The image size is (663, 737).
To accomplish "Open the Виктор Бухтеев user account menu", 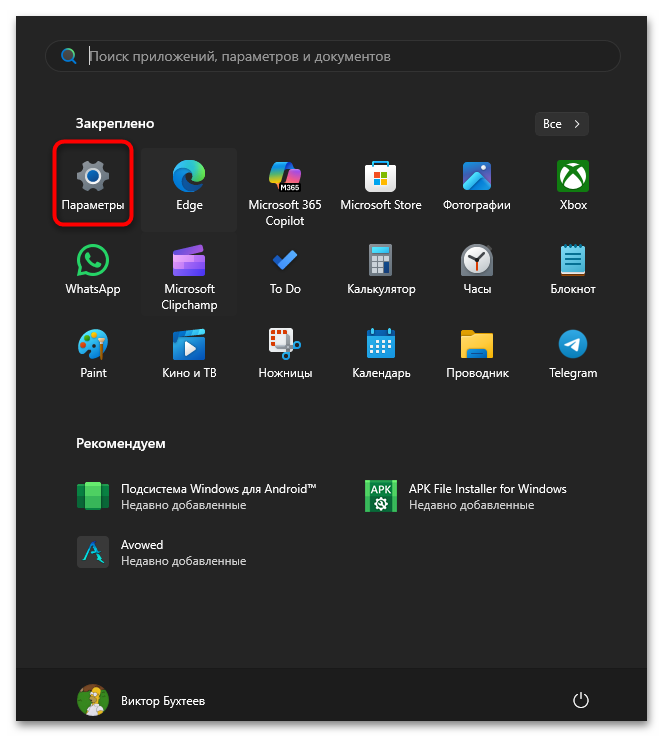I will click(141, 700).
